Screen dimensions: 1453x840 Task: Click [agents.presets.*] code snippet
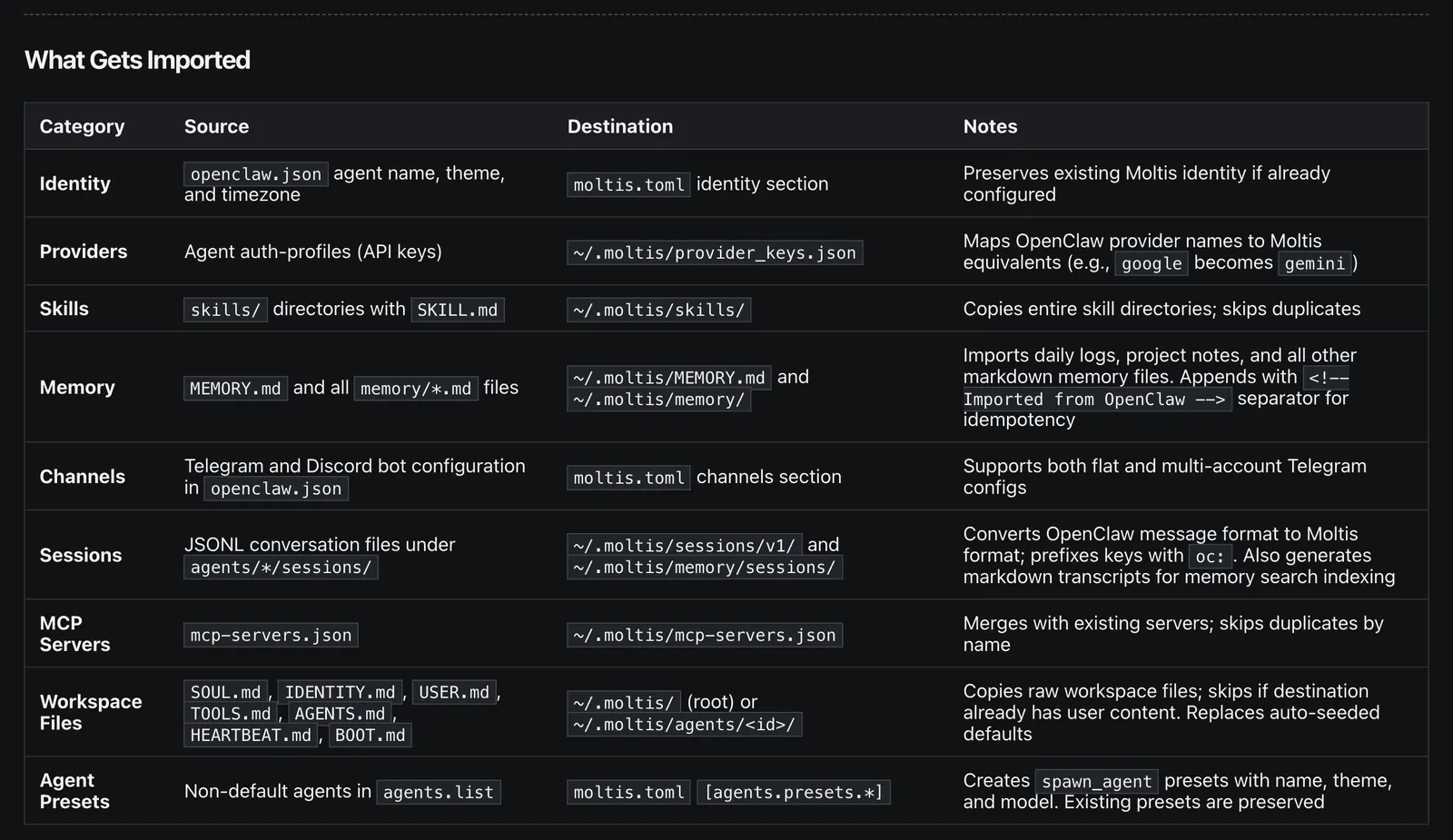pos(794,792)
